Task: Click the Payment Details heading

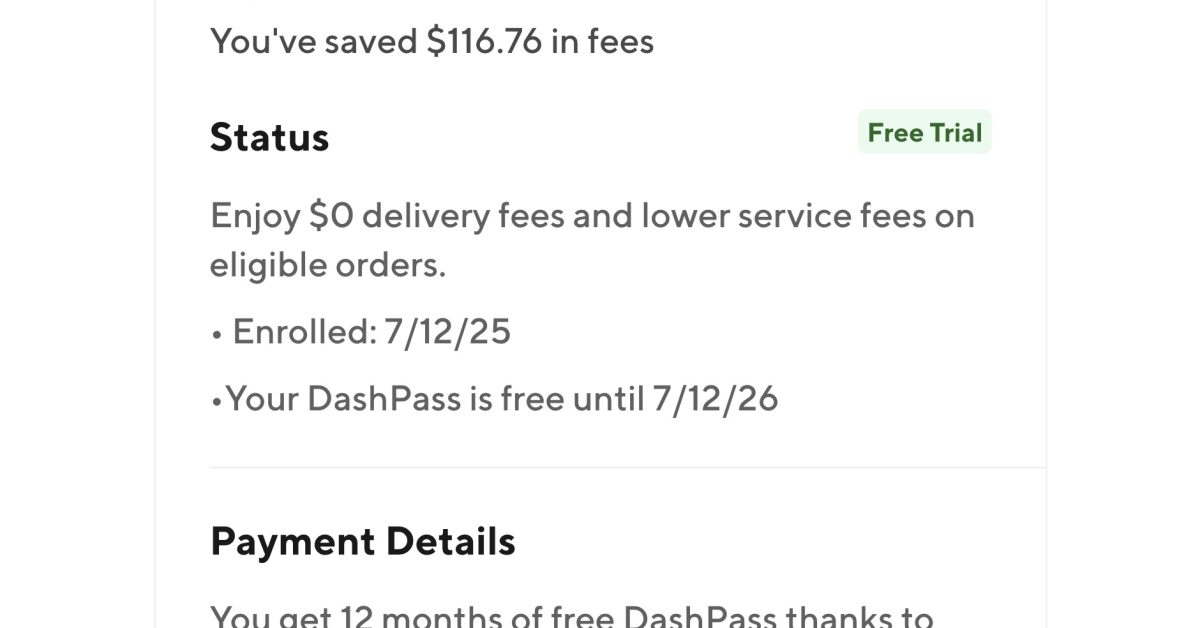Action: pyautogui.click(x=362, y=541)
